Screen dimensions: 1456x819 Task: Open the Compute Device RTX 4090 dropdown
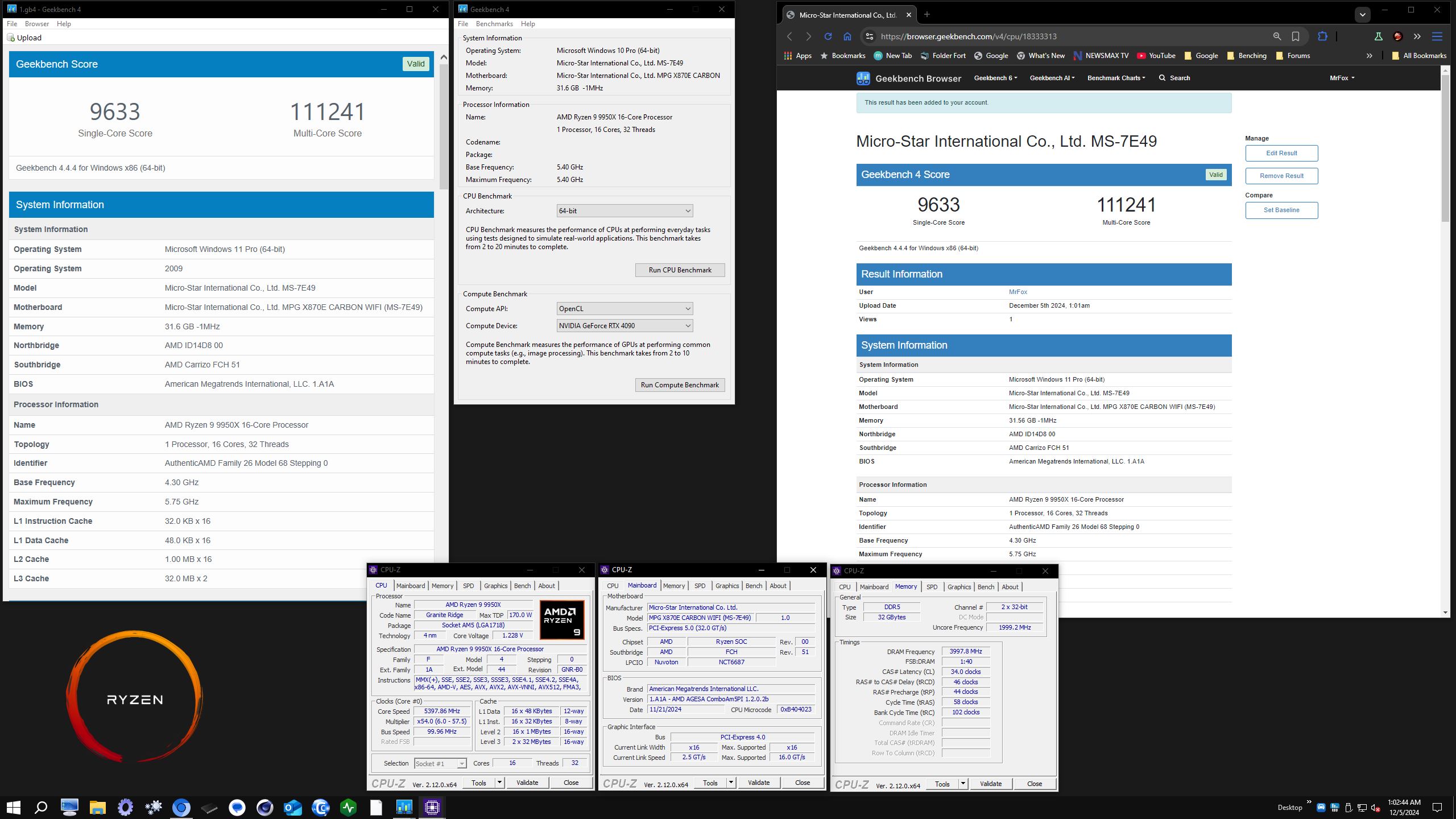tap(624, 326)
